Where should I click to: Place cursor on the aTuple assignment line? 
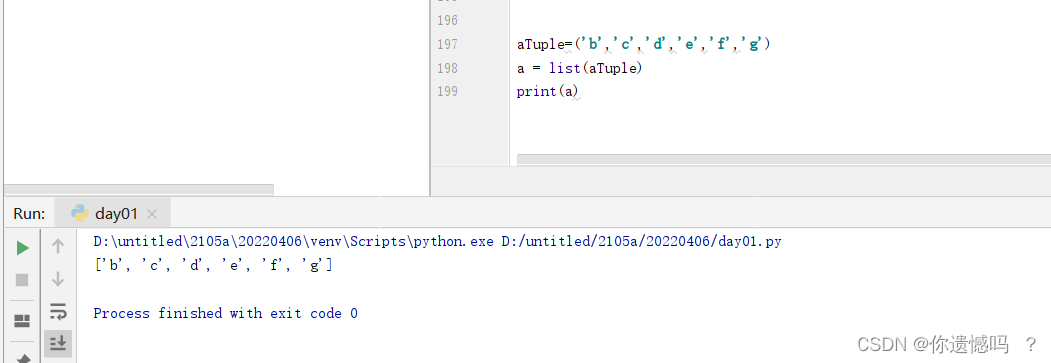644,44
